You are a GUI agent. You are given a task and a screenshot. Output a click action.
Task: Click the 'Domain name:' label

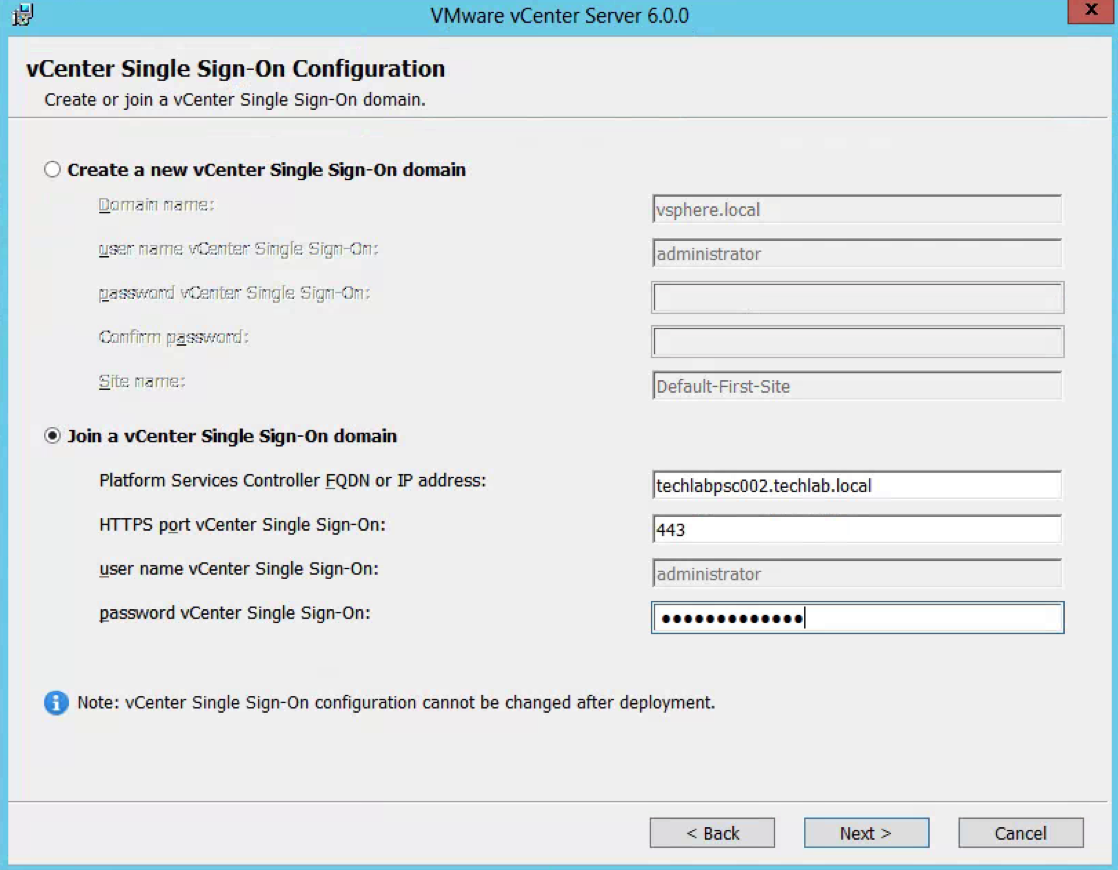[x=156, y=205]
